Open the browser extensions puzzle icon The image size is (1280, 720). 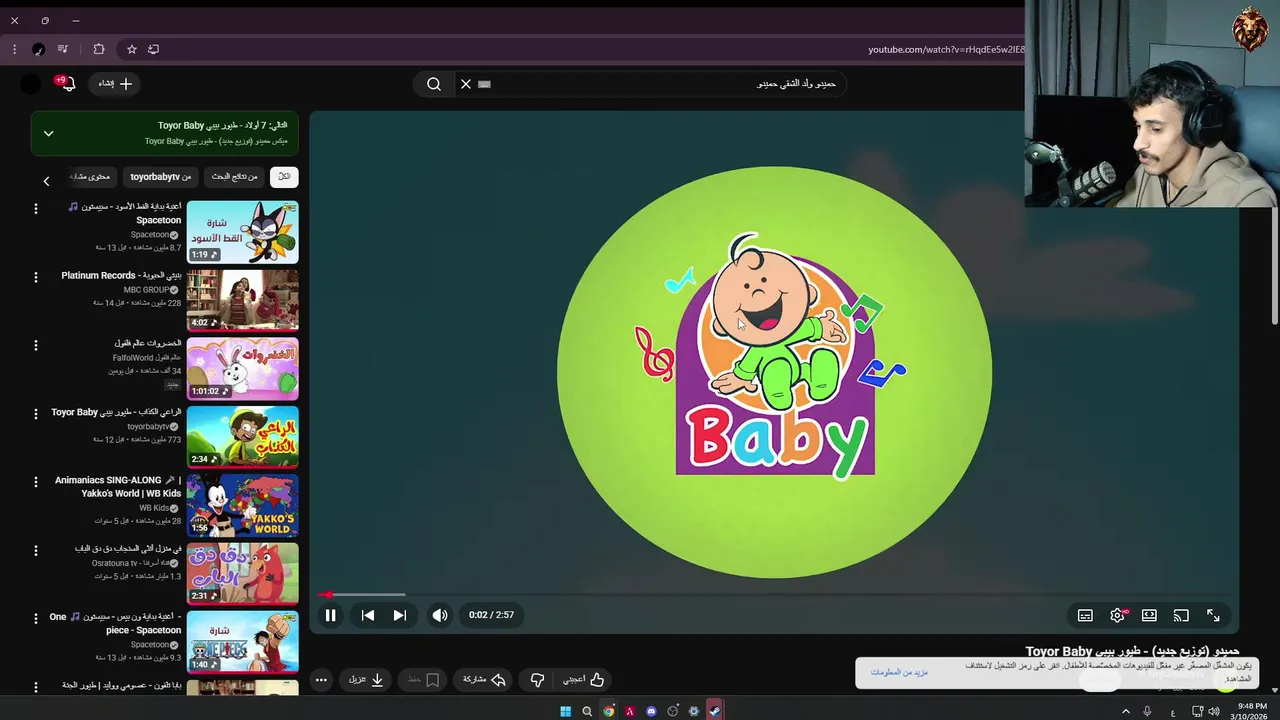99,49
